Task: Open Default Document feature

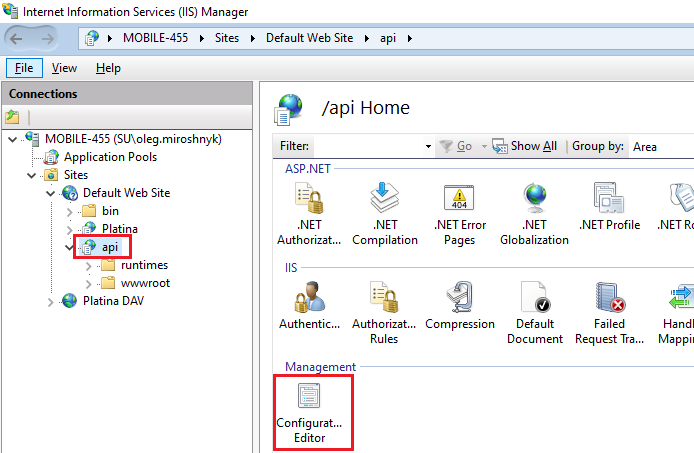Action: pos(535,313)
